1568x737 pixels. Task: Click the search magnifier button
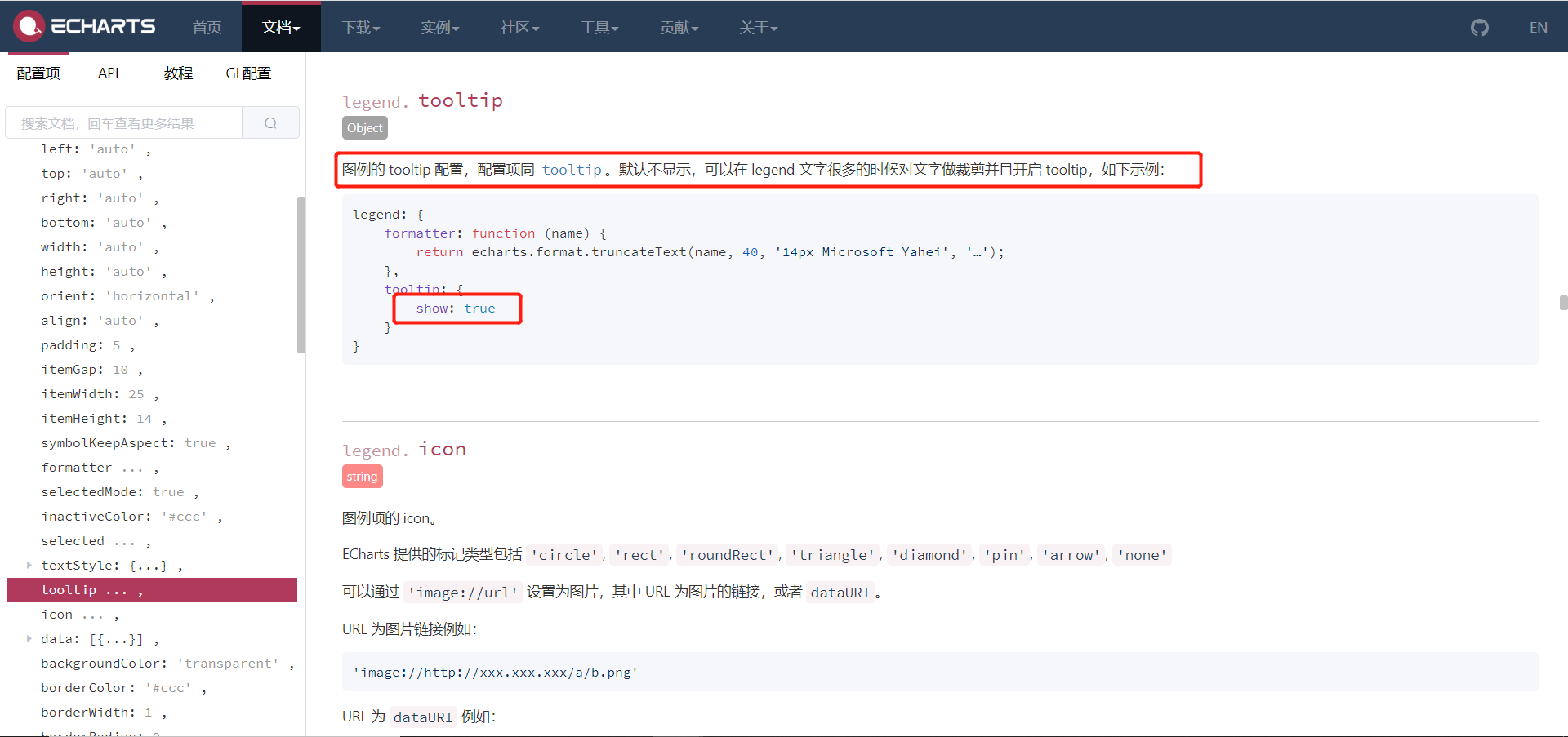coord(271,123)
